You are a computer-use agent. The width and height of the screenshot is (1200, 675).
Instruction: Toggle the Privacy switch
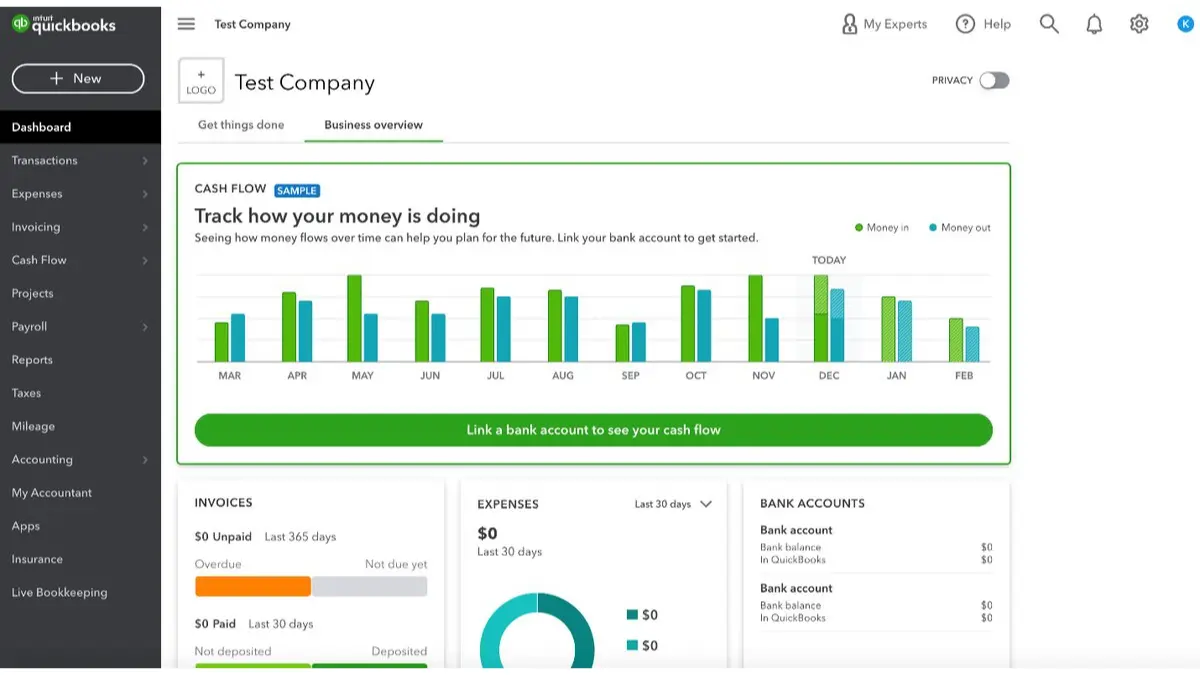click(x=994, y=80)
